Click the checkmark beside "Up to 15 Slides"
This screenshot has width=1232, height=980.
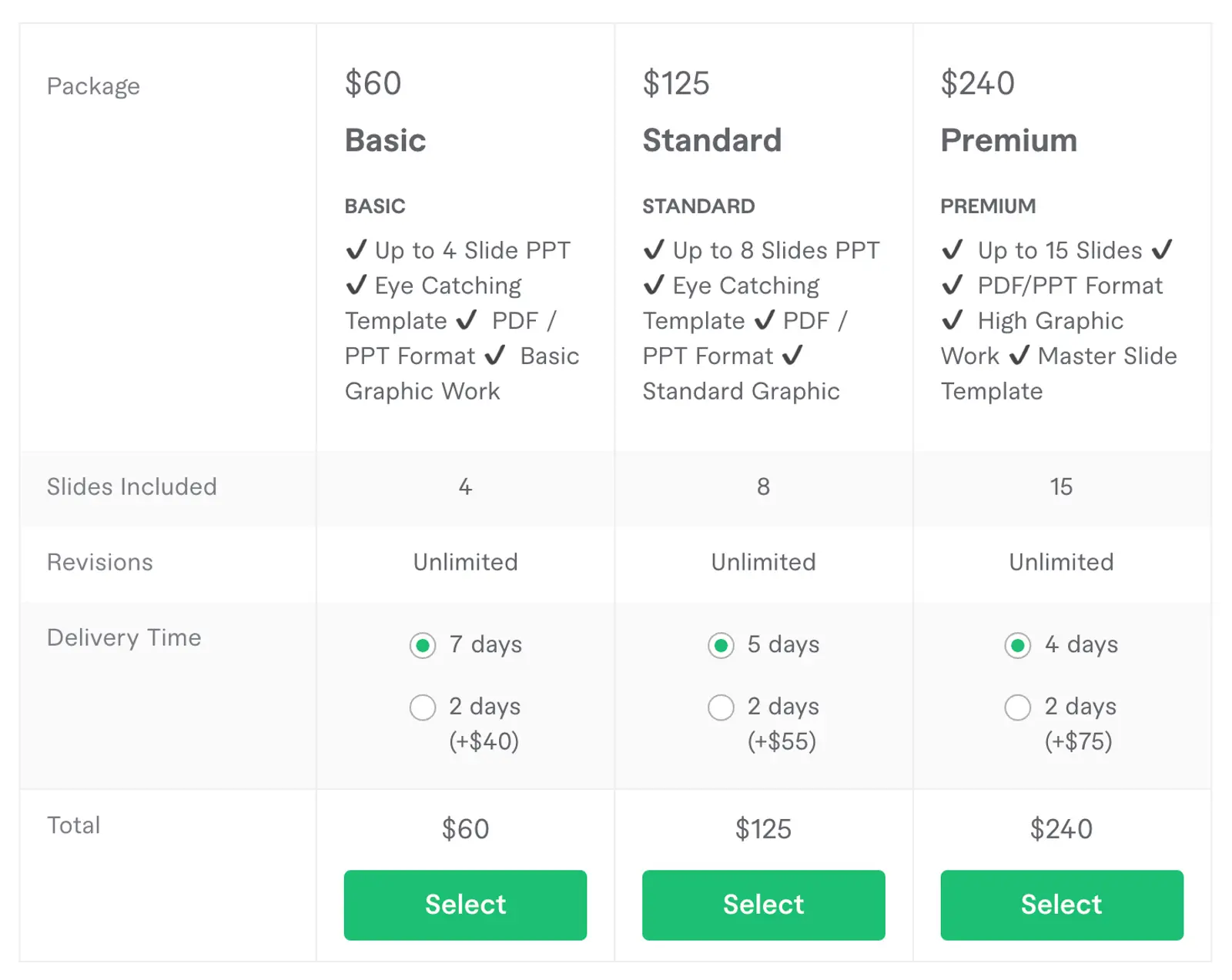point(952,249)
